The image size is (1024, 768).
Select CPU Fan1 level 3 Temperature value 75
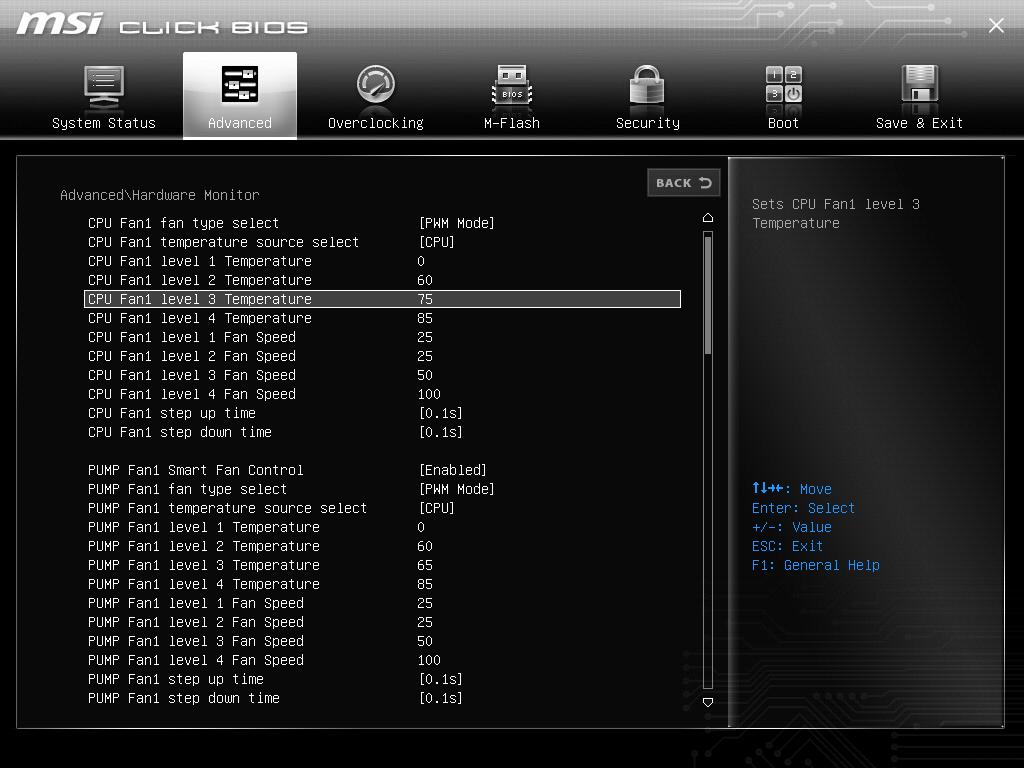click(424, 299)
